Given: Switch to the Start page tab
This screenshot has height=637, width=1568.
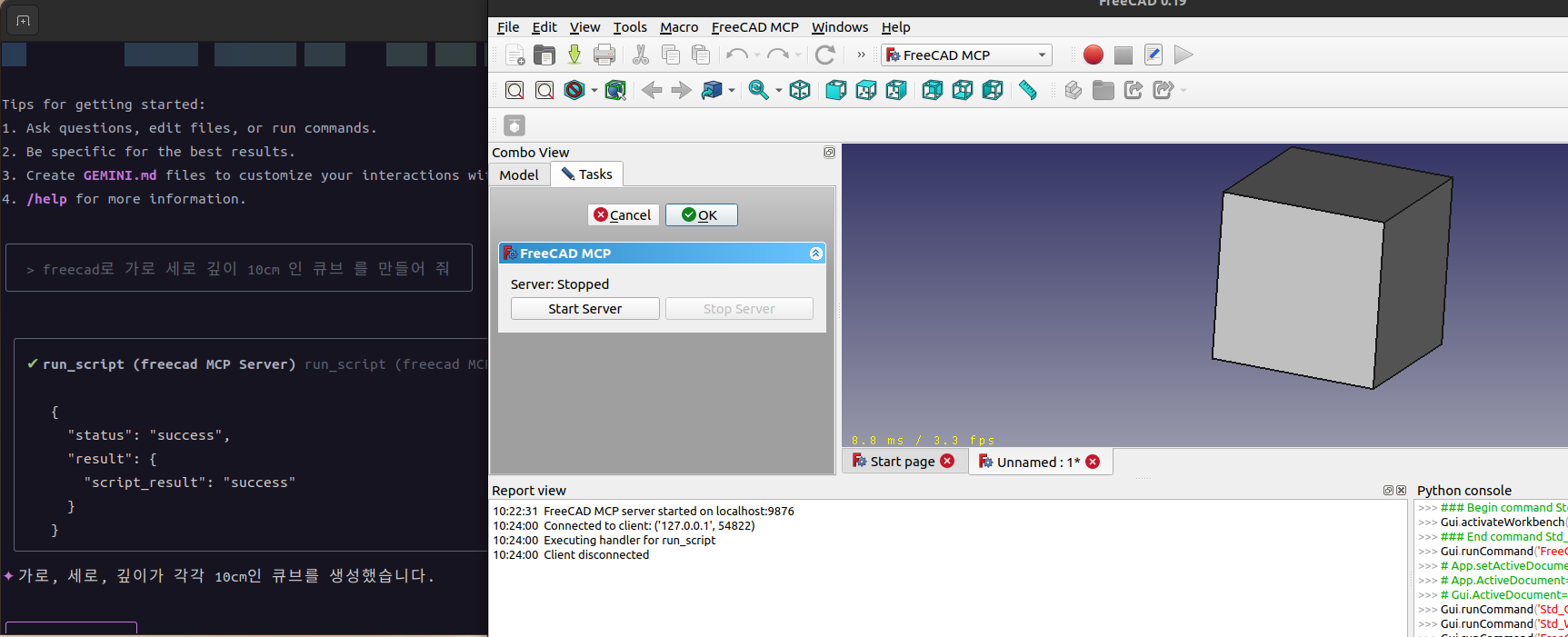Looking at the screenshot, I should (902, 462).
